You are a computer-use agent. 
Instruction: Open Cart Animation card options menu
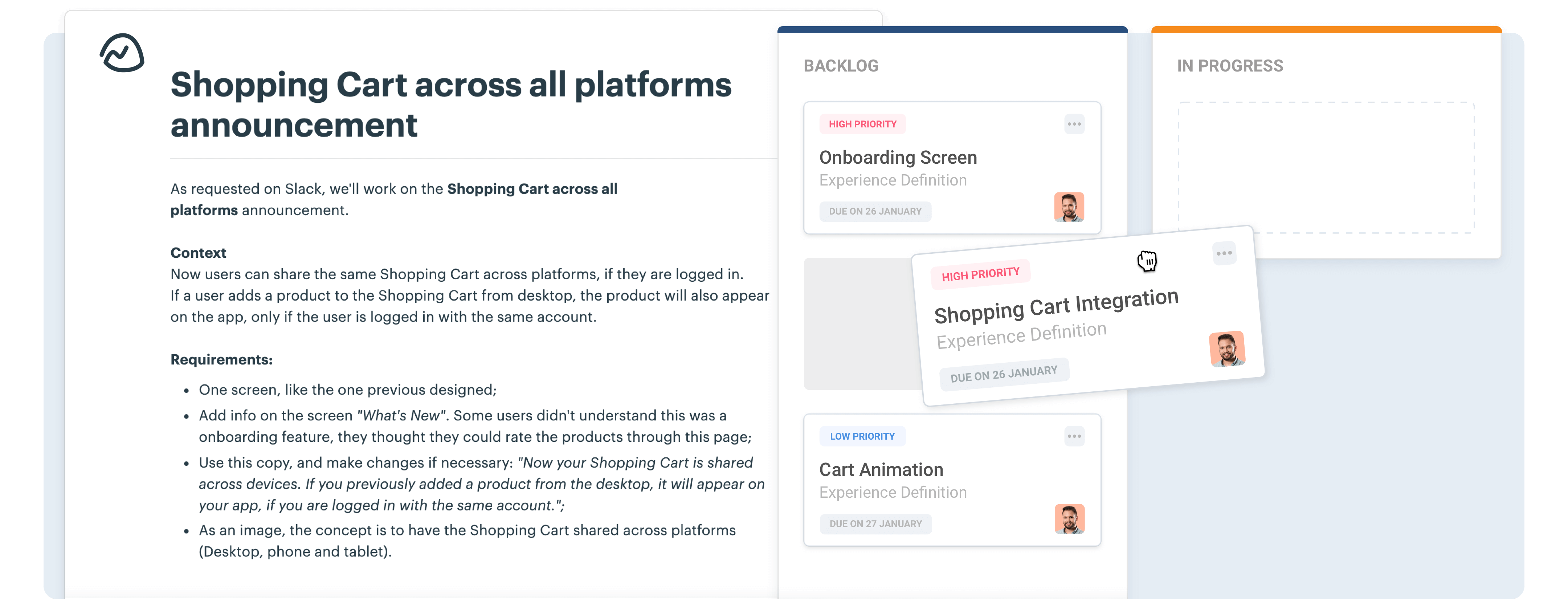coord(1074,436)
